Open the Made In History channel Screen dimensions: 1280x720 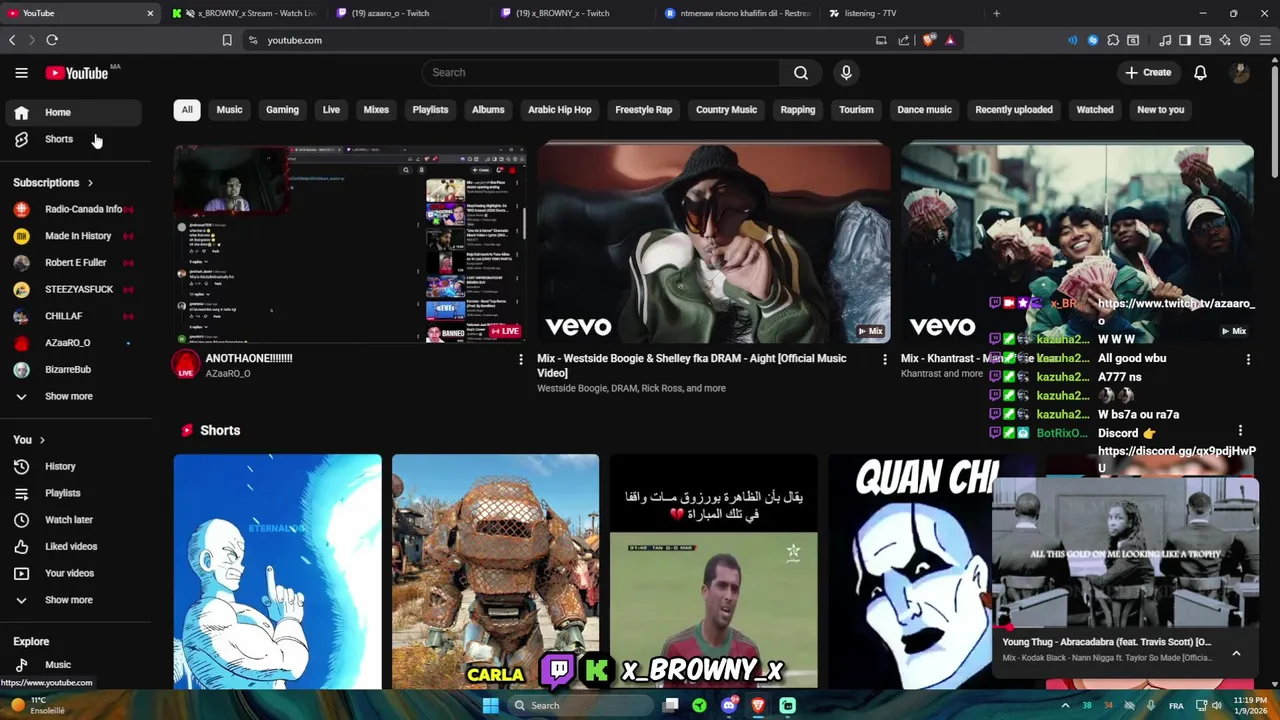click(72, 236)
